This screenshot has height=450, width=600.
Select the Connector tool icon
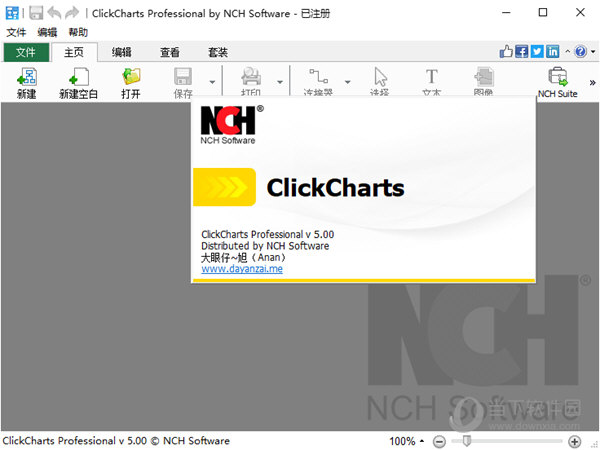tap(318, 77)
